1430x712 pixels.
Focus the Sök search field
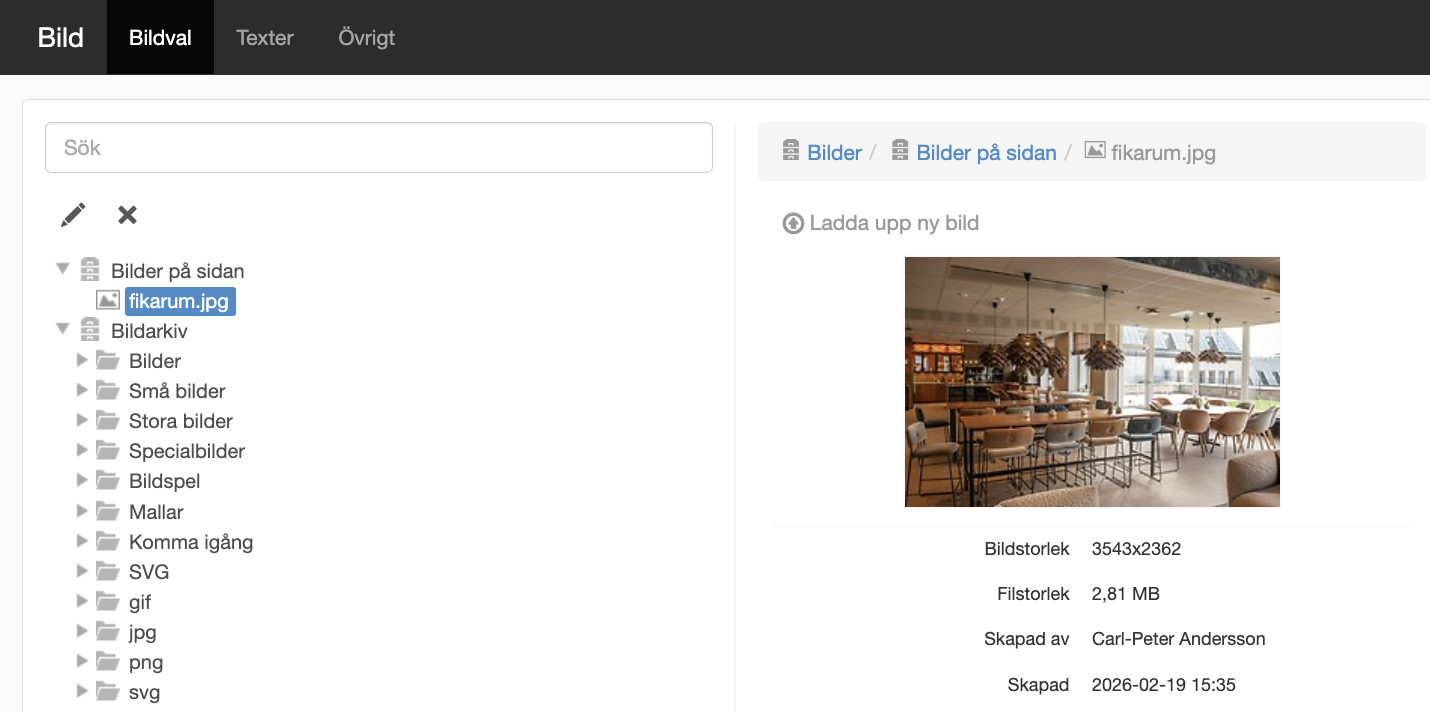(379, 148)
